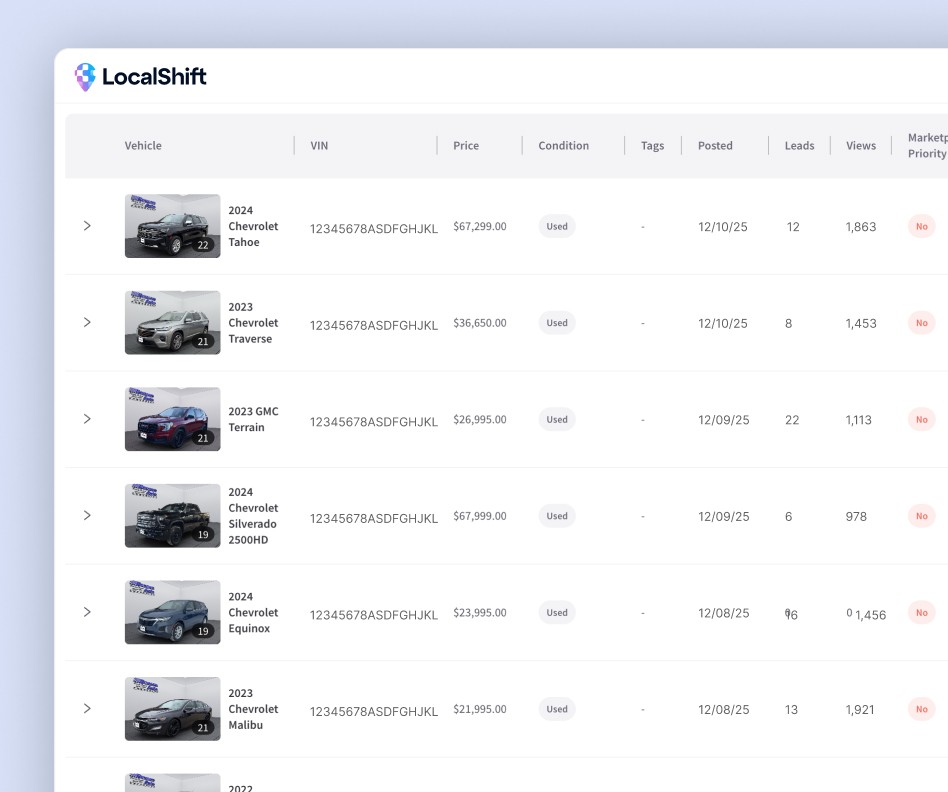Click the Malibu posted date 12/08/25
Viewport: 948px width, 792px height.
coord(724,709)
